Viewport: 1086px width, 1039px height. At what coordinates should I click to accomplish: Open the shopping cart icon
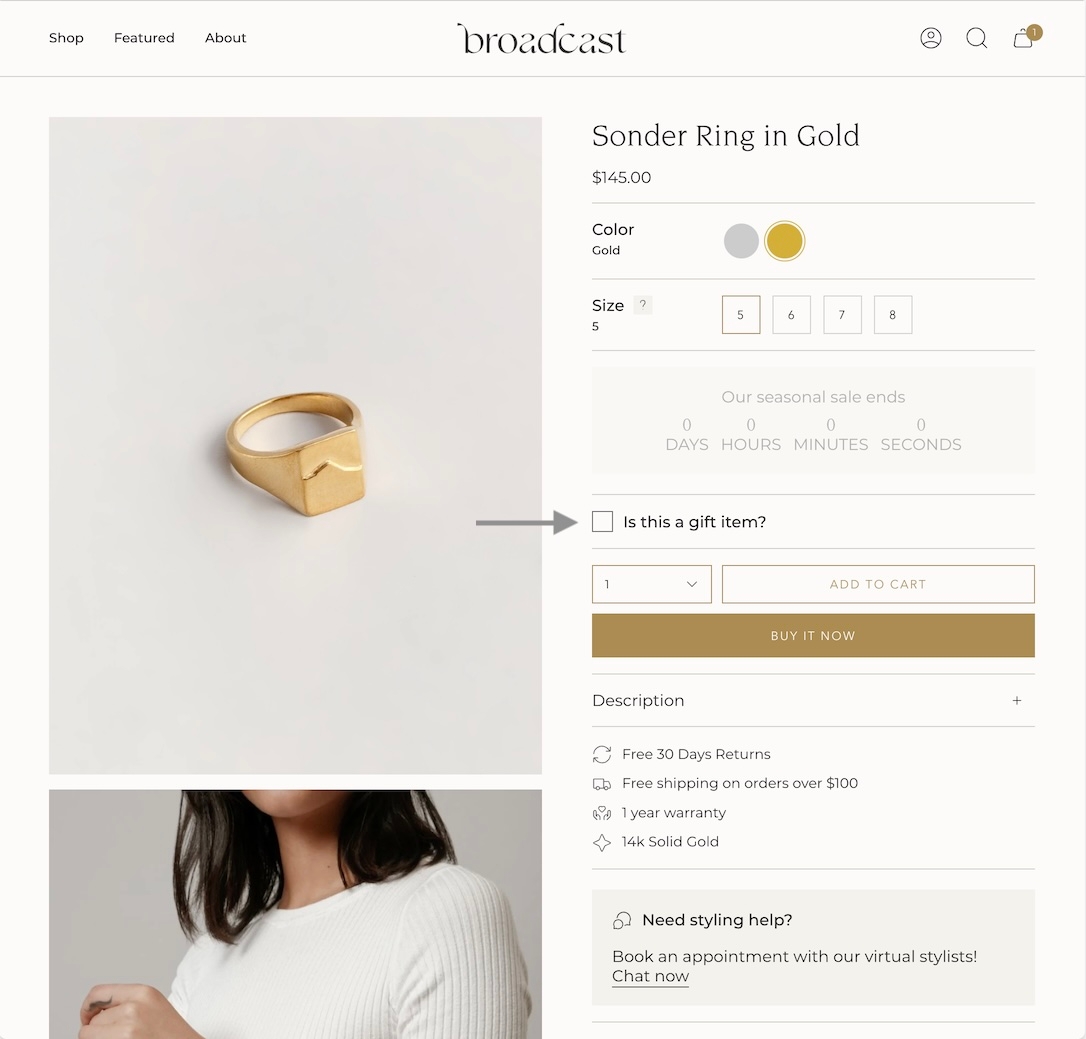[1023, 38]
